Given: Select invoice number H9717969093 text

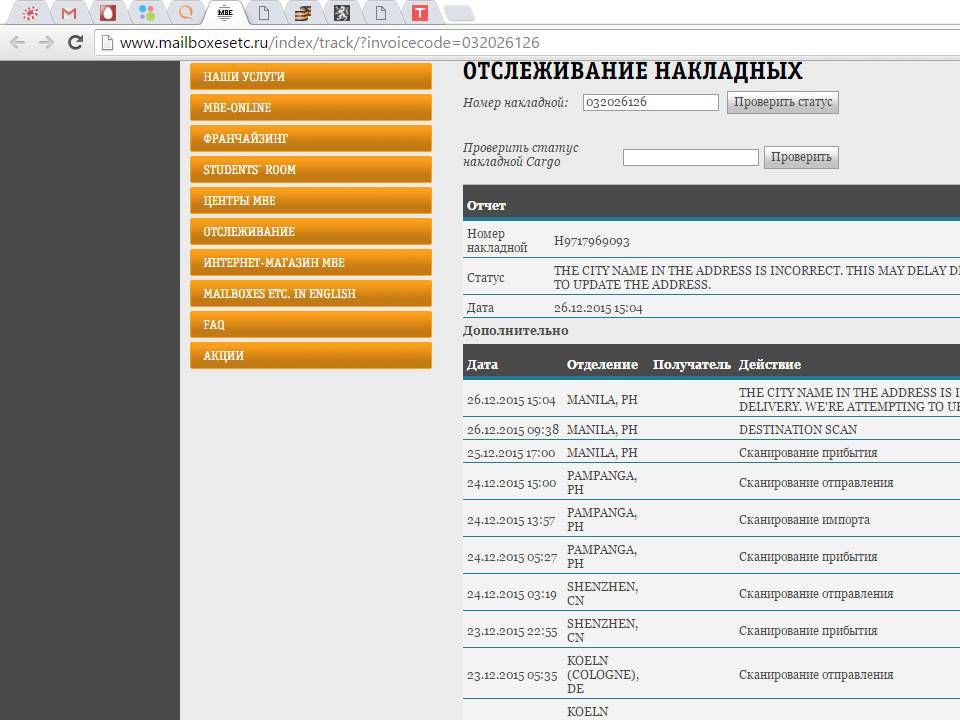Looking at the screenshot, I should pos(591,241).
